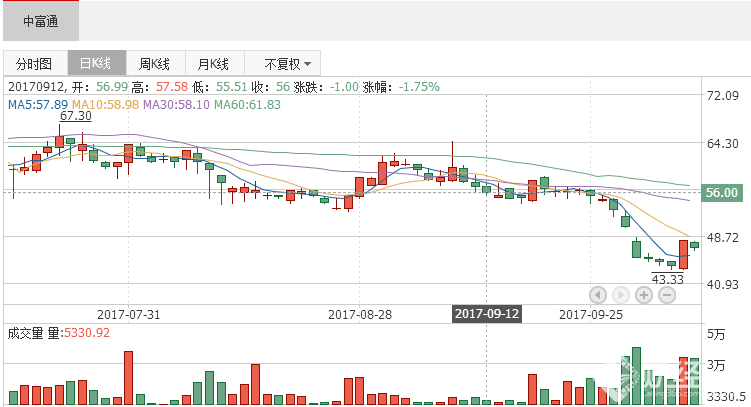This screenshot has height=407, width=751.
Task: Click the 40.93 price axis label
Action: pyautogui.click(x=723, y=284)
